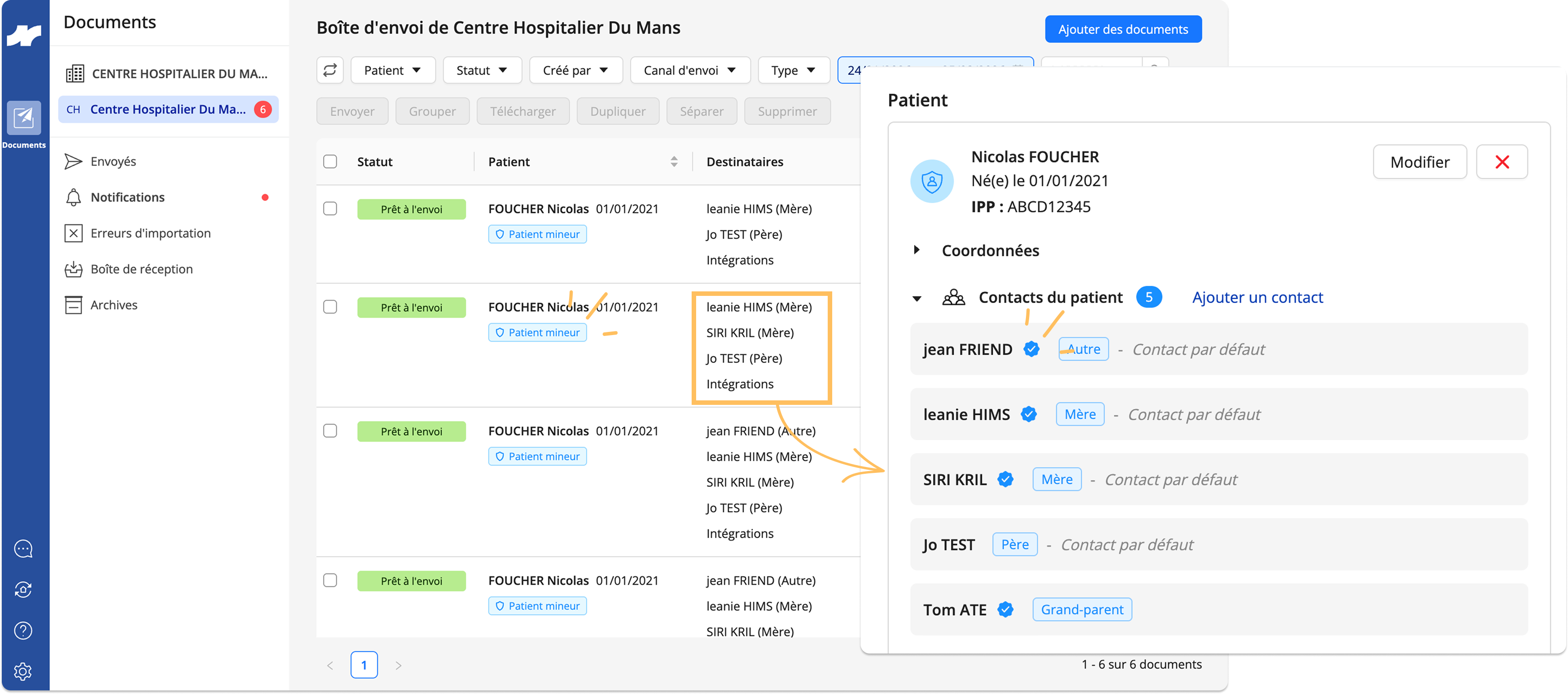Click the Patient column sort arrows
Viewport: 1568px width, 694px height.
674,162
